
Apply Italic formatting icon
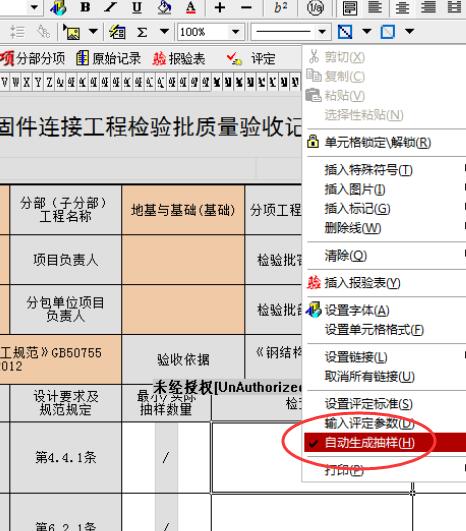(110, 7)
